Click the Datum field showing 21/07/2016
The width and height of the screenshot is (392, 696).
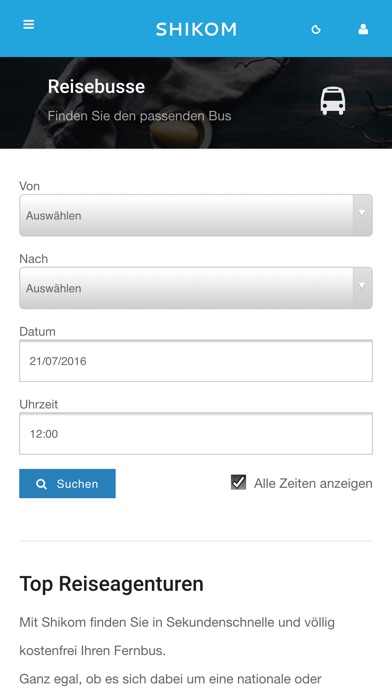pos(196,361)
